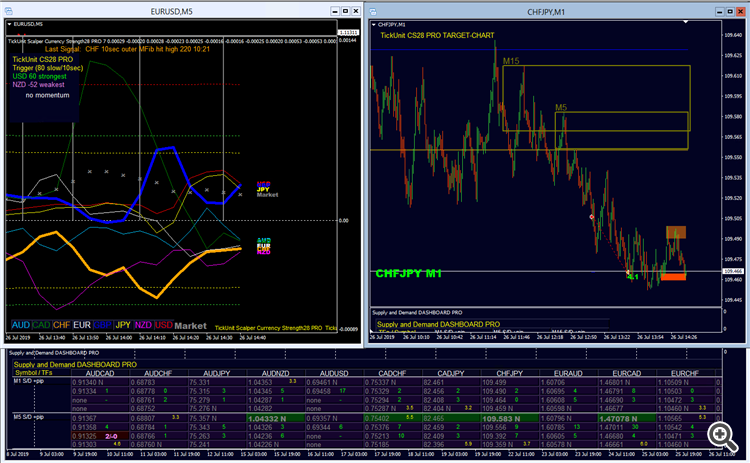
Task: Expand the EURUSD,M5 chart label arrow
Action: (9, 24)
